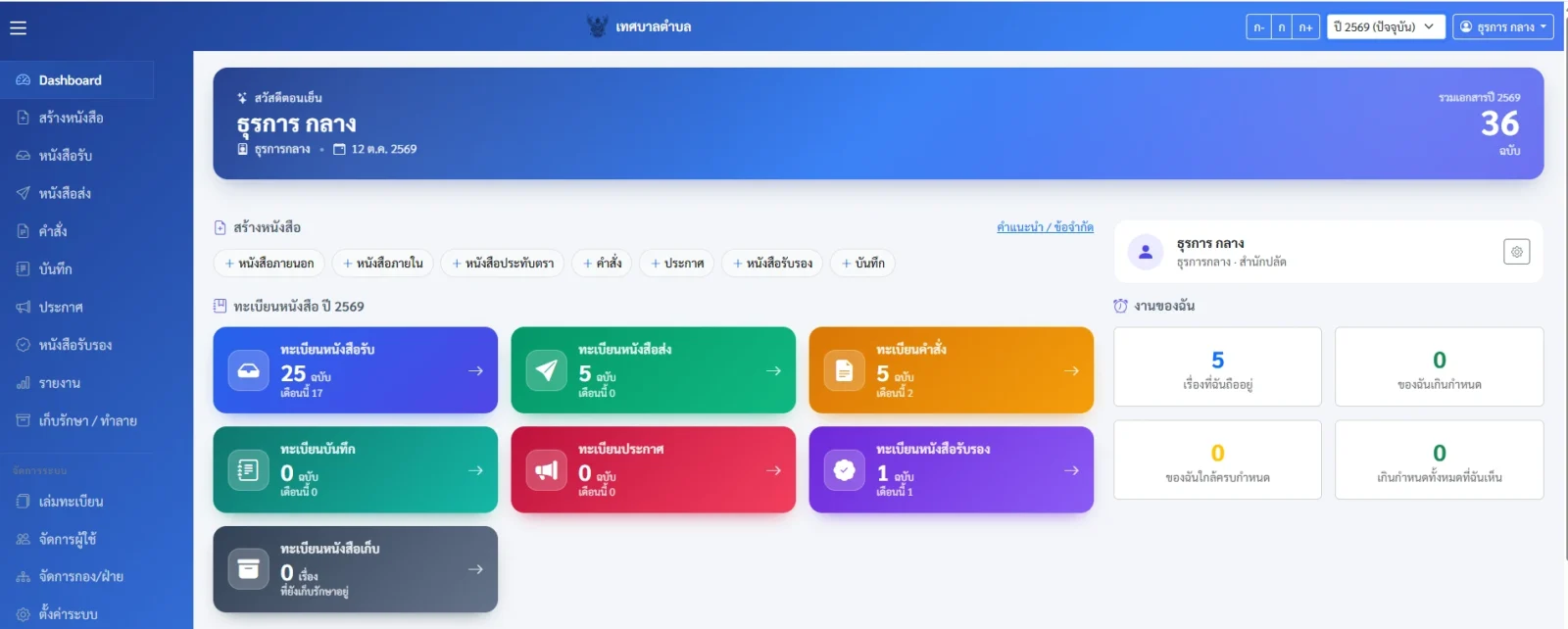The height and width of the screenshot is (629, 1568).
Task: Click the garuda emblem logo in header
Action: click(597, 26)
